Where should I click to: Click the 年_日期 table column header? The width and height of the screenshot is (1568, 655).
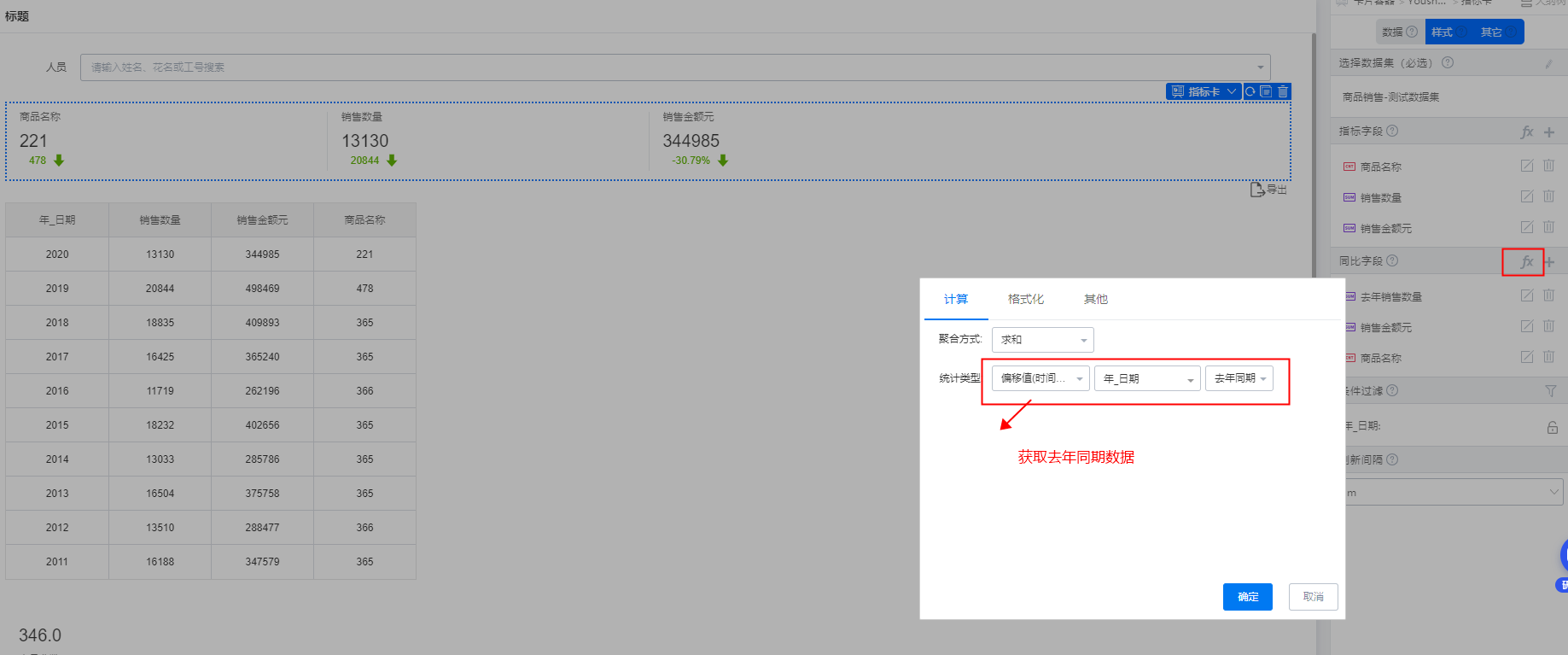[x=57, y=219]
